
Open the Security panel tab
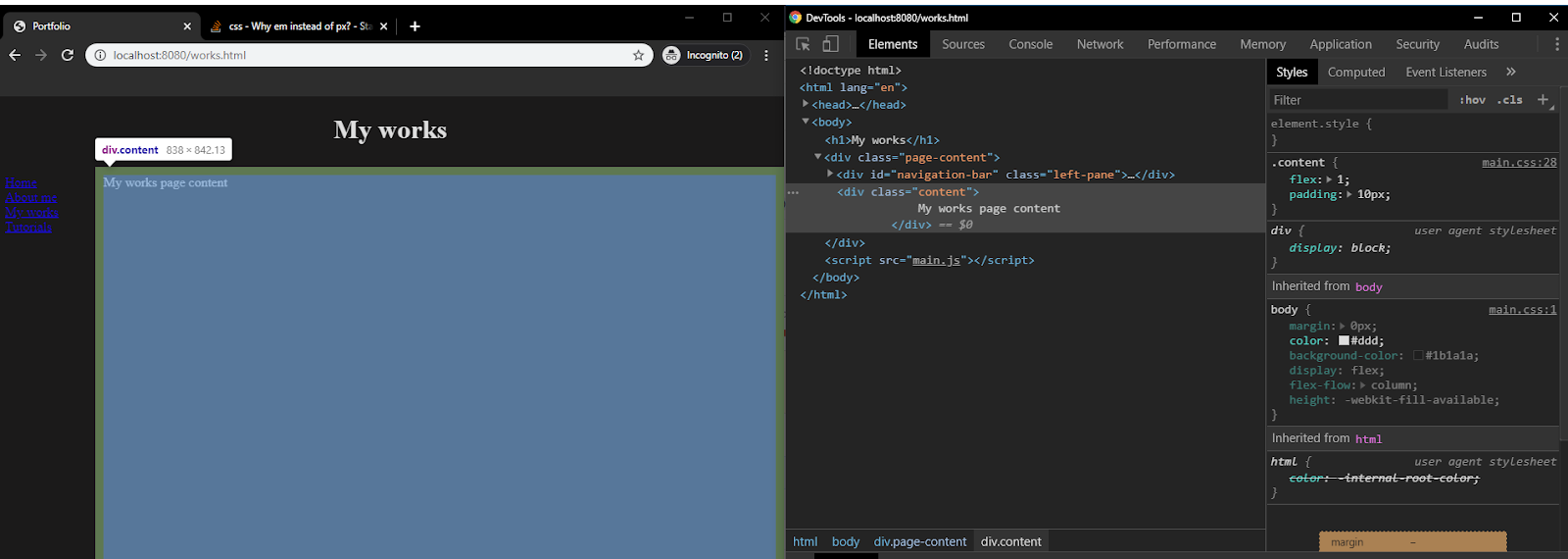(x=1418, y=44)
